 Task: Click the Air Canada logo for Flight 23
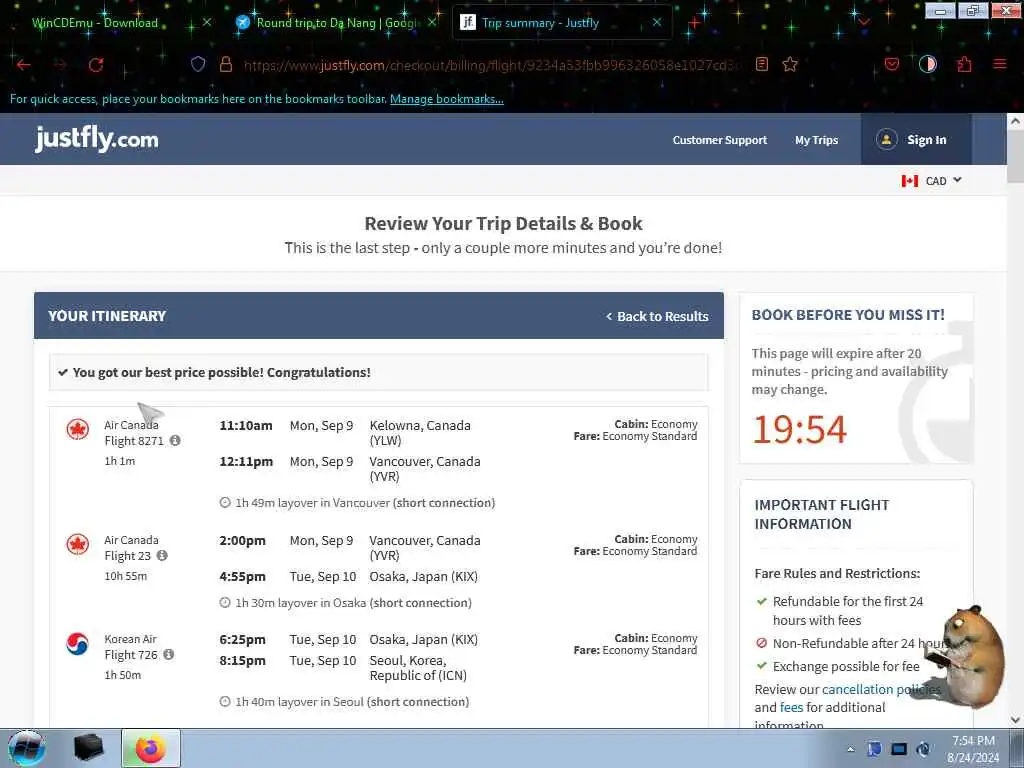(x=78, y=544)
